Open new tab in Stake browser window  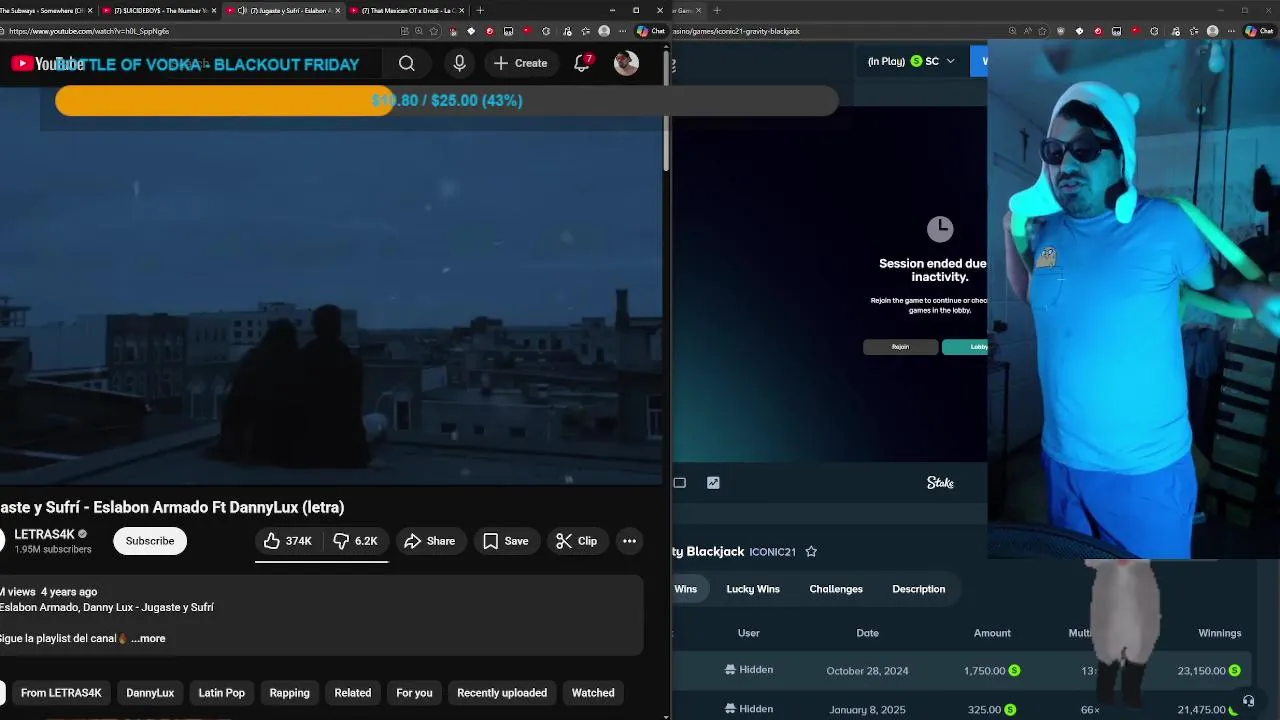[x=717, y=10]
